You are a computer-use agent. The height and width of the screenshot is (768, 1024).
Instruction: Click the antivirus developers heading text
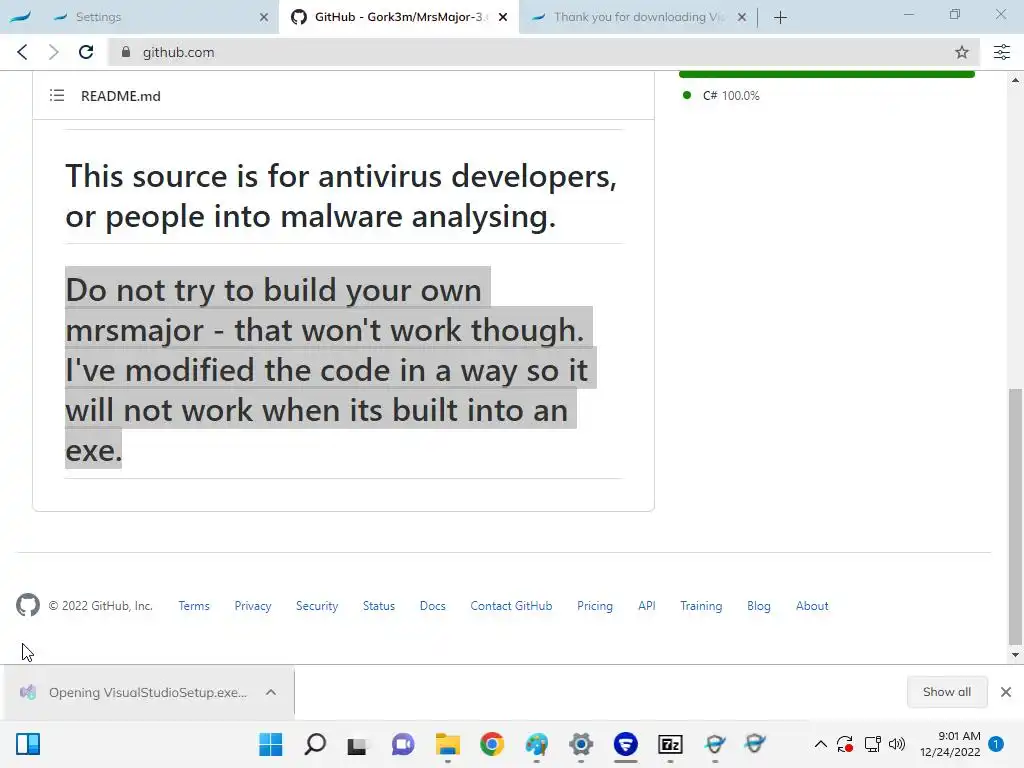pos(341,196)
